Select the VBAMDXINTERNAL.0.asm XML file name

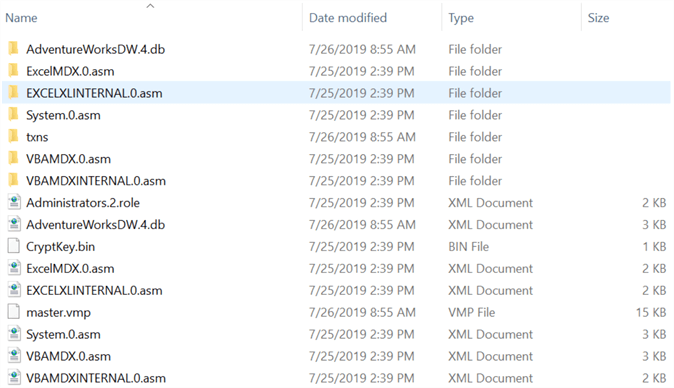(x=96, y=378)
